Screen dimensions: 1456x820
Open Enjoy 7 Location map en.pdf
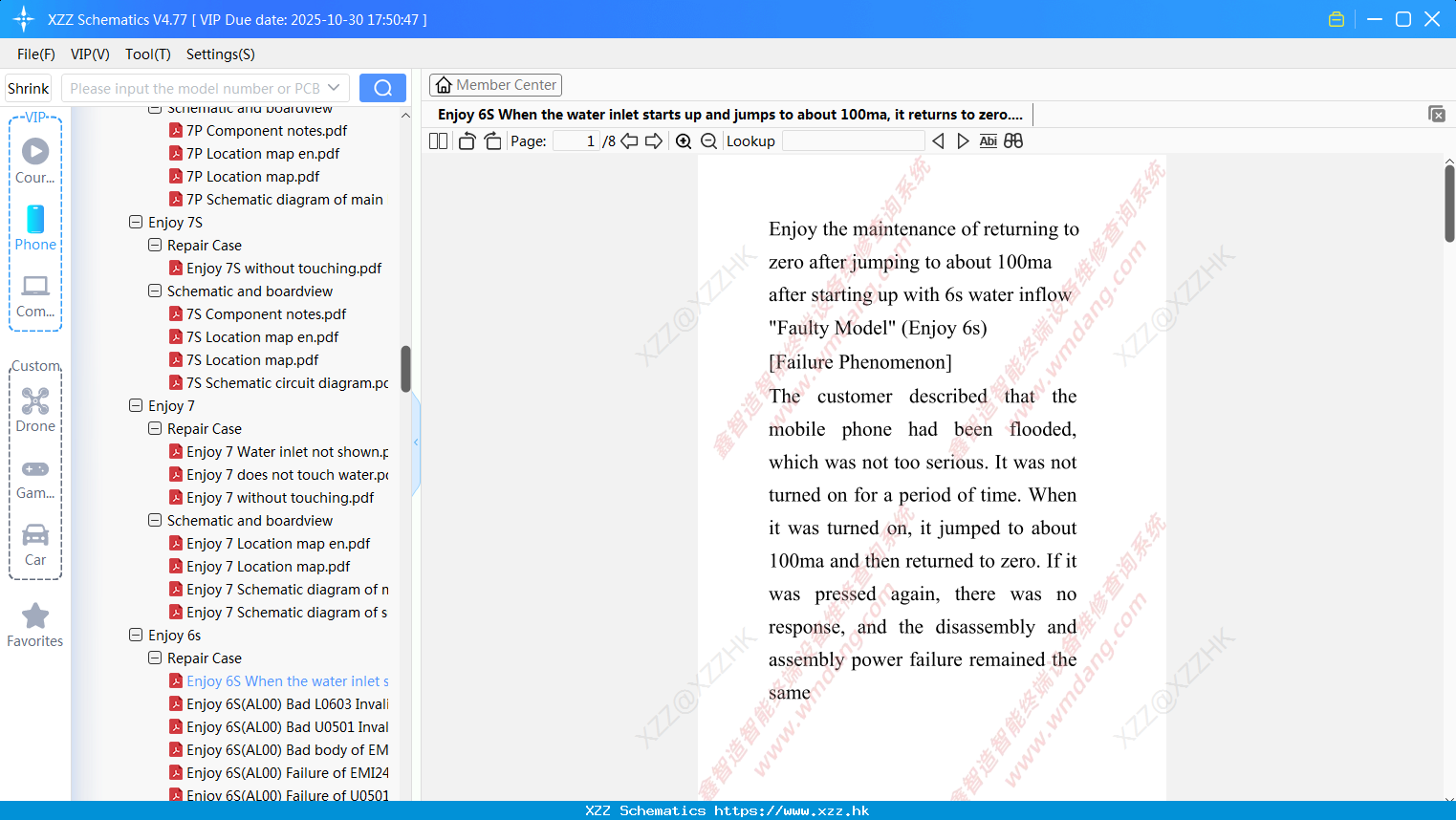[278, 543]
